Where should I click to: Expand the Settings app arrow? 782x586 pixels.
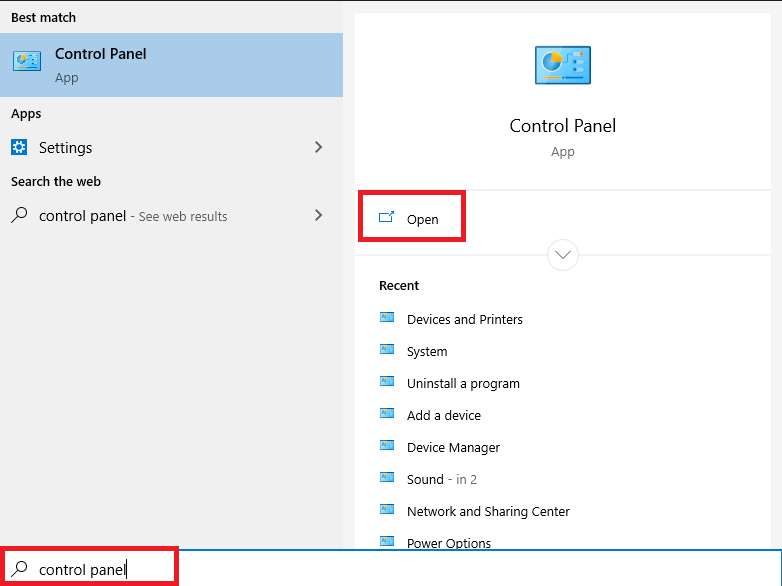[x=319, y=147]
